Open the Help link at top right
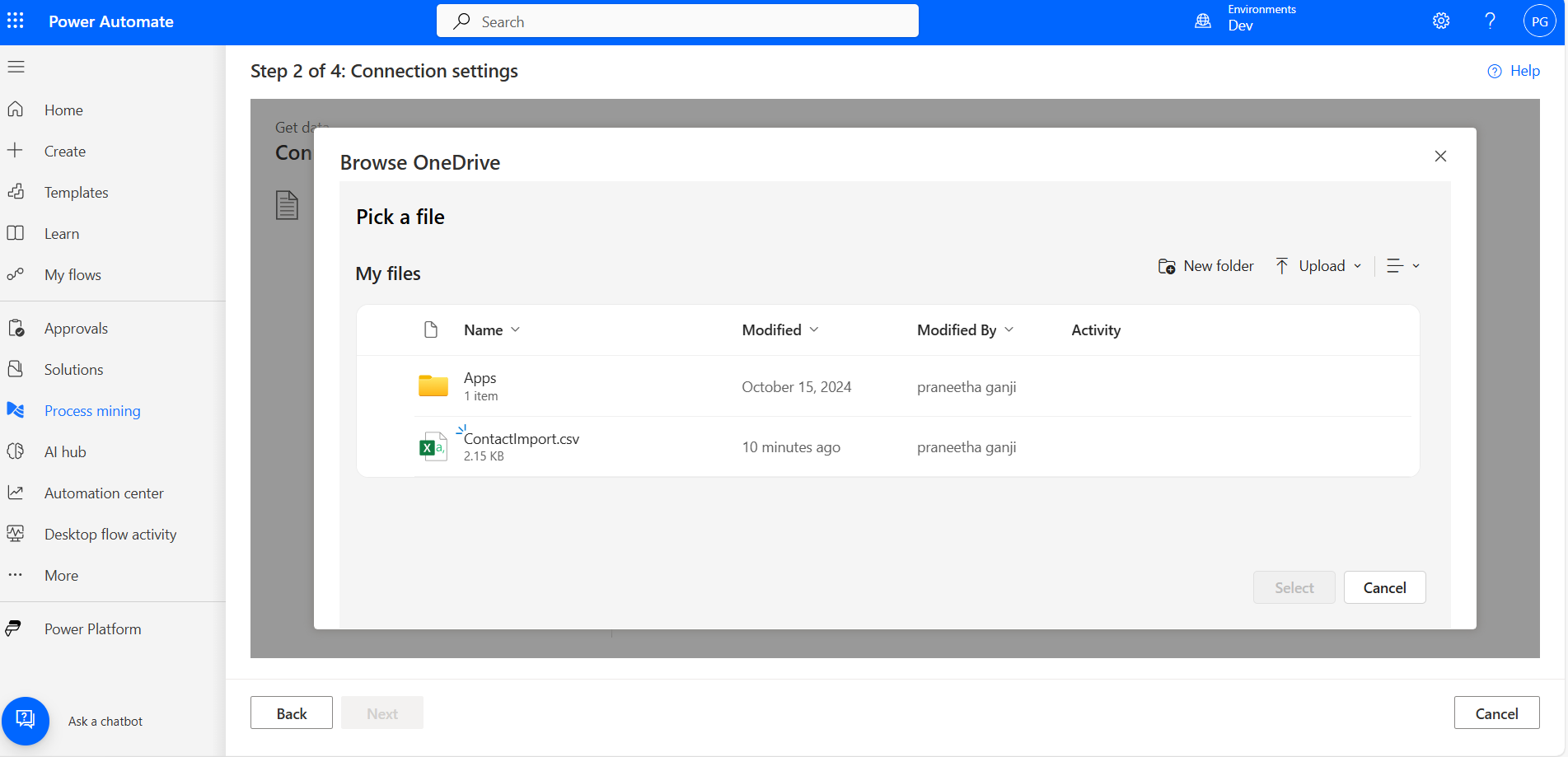 (x=1514, y=71)
